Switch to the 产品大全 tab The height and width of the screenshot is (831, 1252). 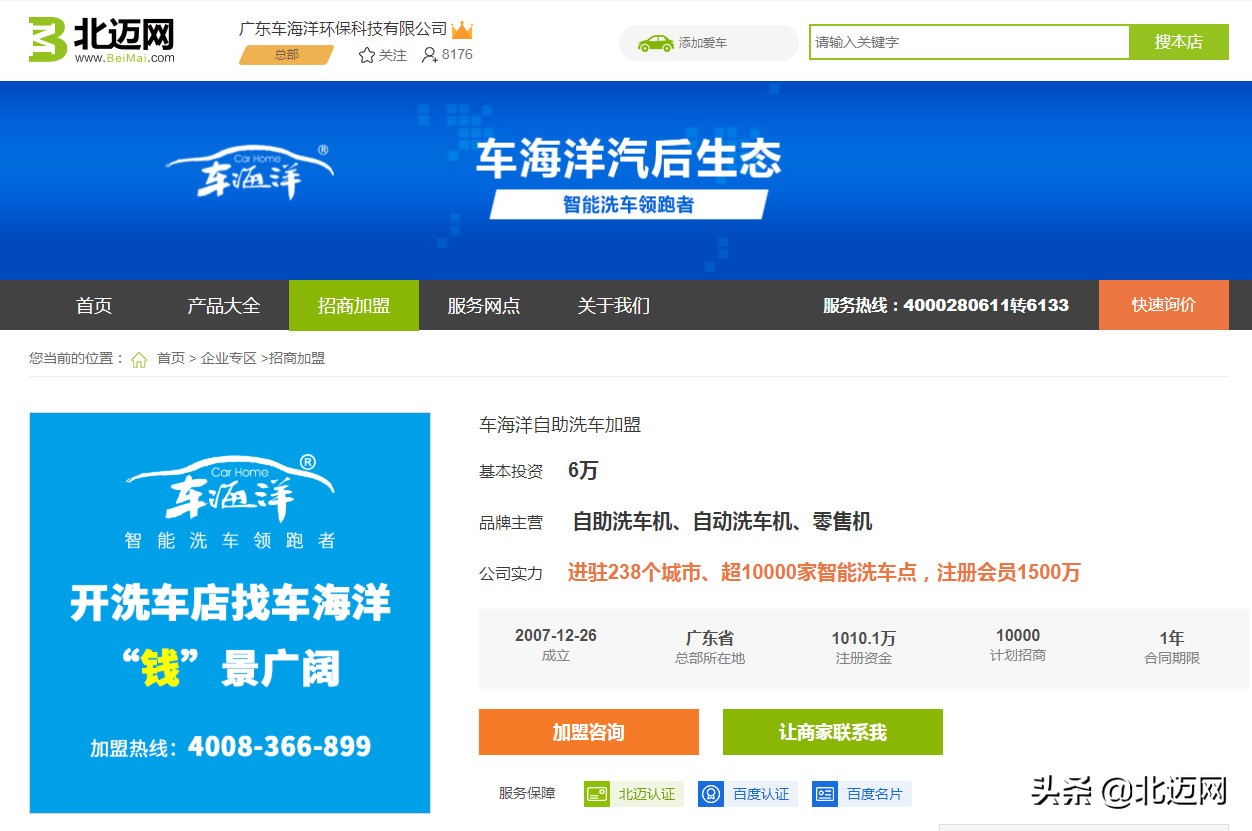point(222,306)
